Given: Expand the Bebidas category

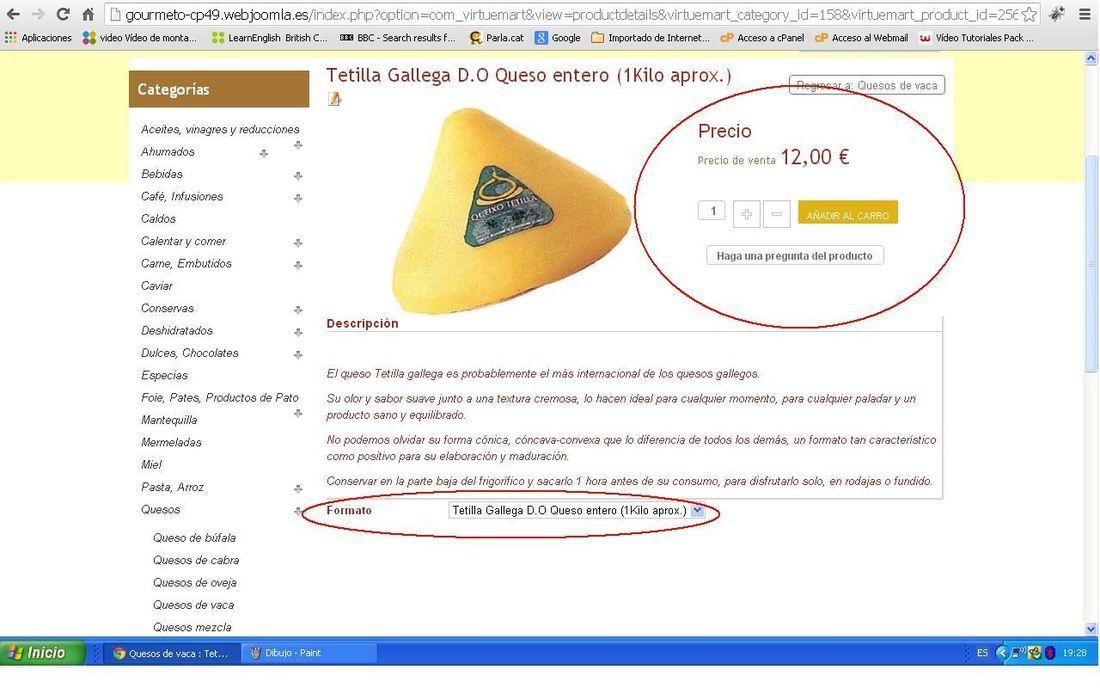Looking at the screenshot, I should click(x=298, y=175).
